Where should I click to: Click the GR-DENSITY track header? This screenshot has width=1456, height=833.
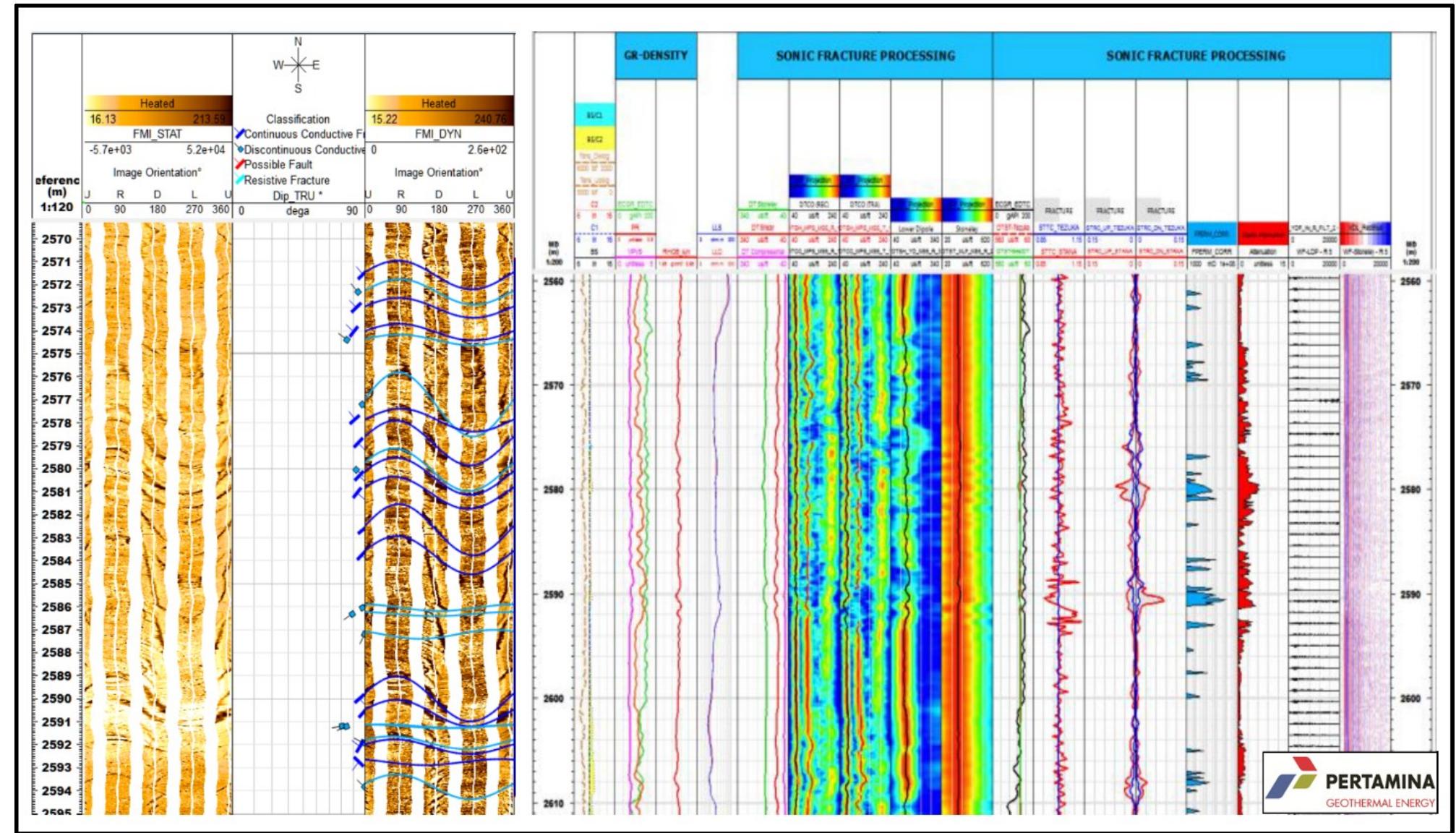click(656, 56)
